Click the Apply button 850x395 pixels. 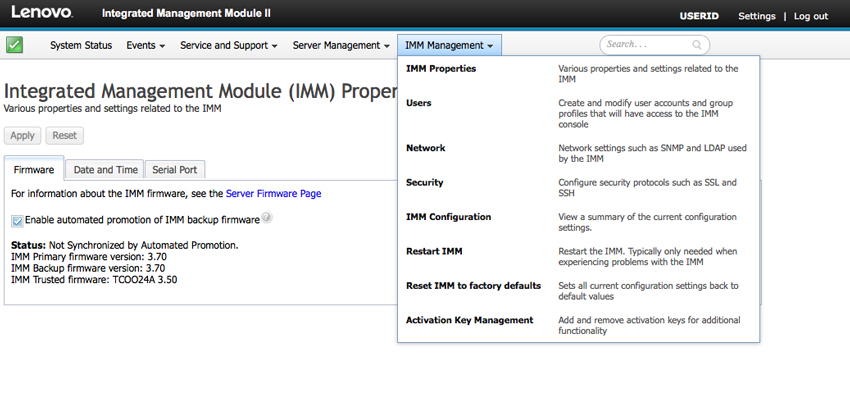22,135
